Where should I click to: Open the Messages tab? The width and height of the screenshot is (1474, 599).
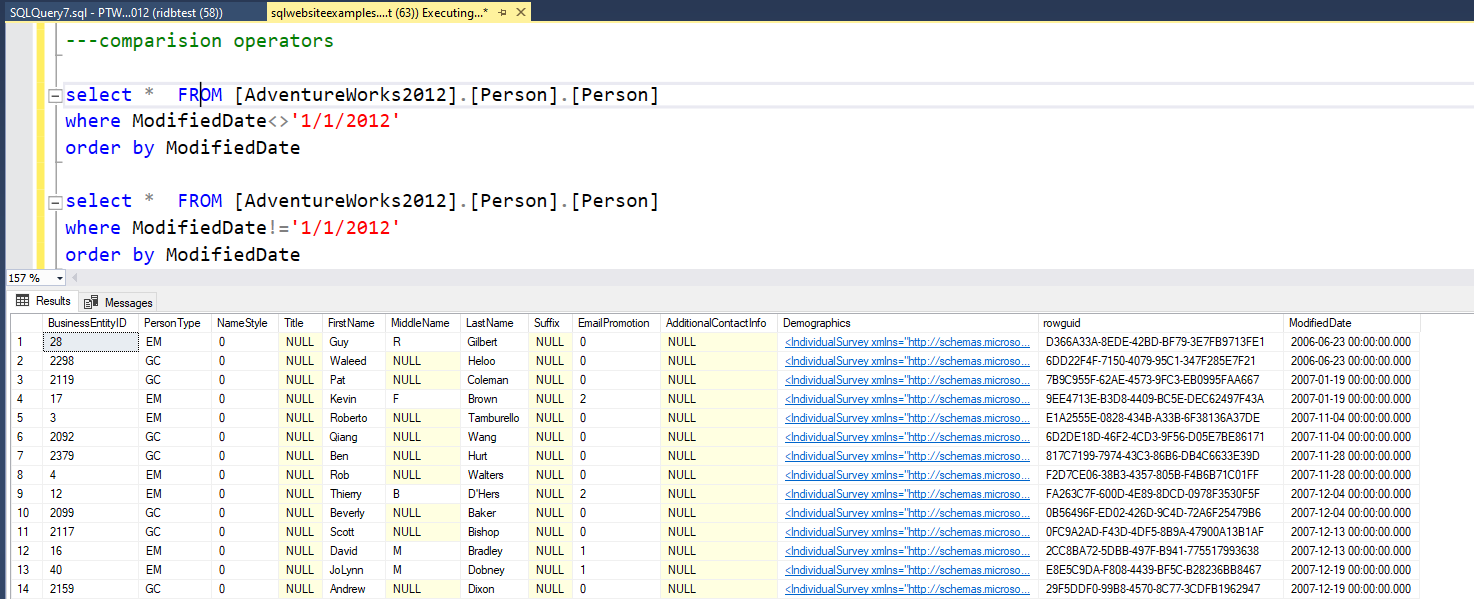coord(118,302)
